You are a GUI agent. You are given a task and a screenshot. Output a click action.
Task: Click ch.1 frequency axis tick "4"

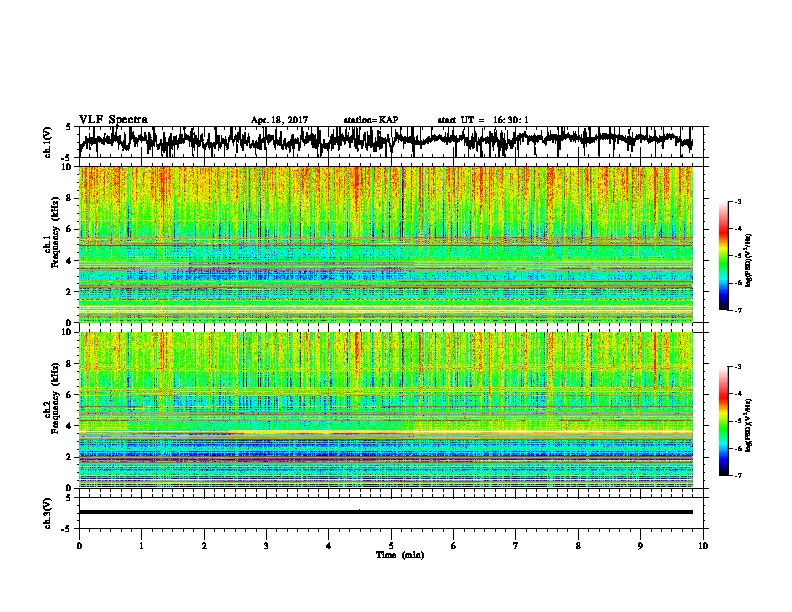(x=71, y=261)
